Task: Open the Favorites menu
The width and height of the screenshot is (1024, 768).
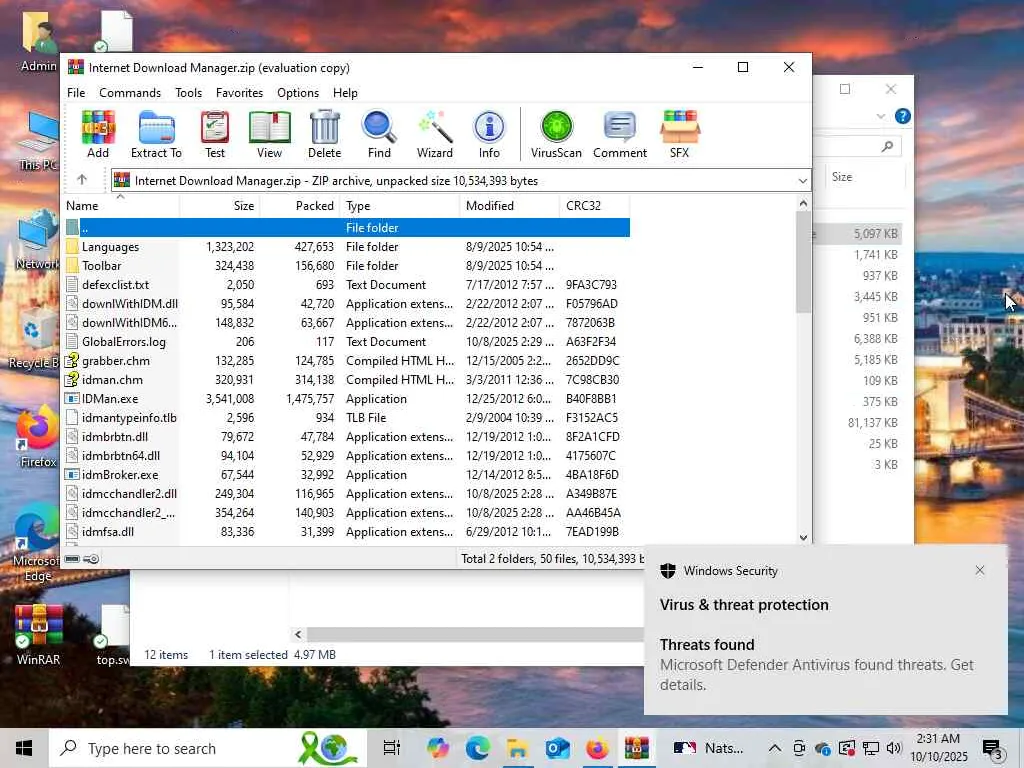Action: tap(239, 93)
